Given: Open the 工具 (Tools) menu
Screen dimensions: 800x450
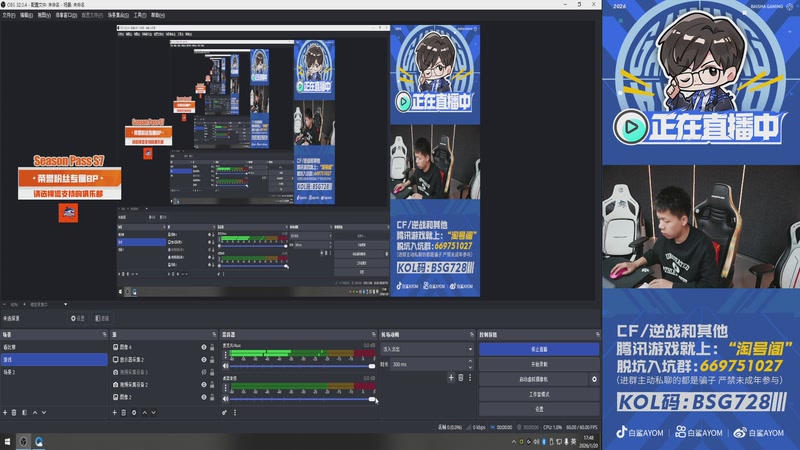Looking at the screenshot, I should [x=140, y=15].
